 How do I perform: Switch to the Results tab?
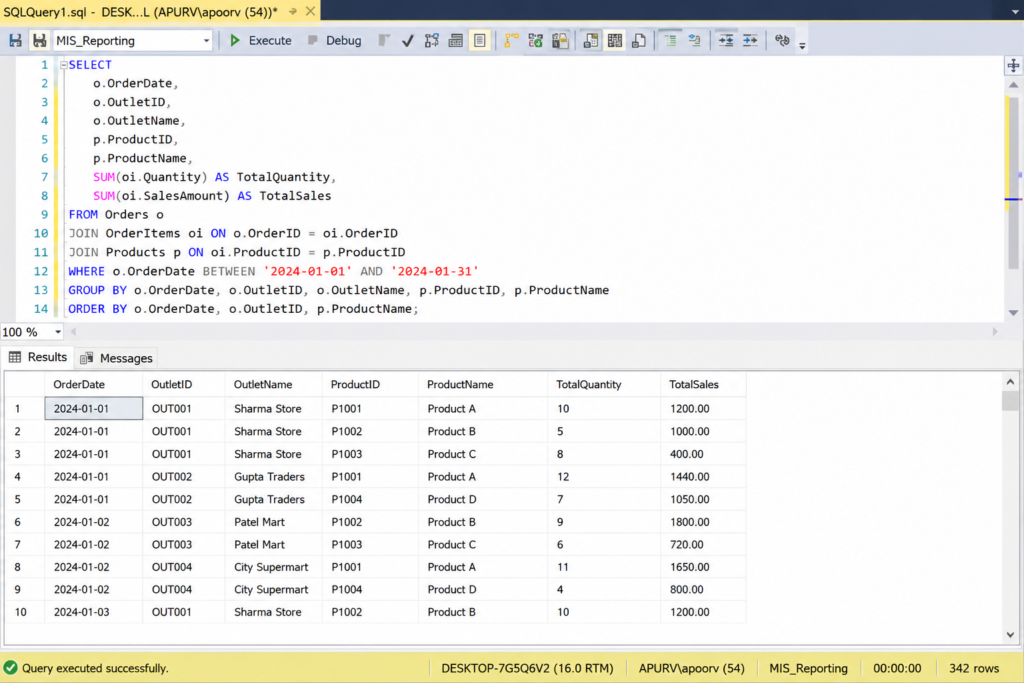pyautogui.click(x=38, y=357)
